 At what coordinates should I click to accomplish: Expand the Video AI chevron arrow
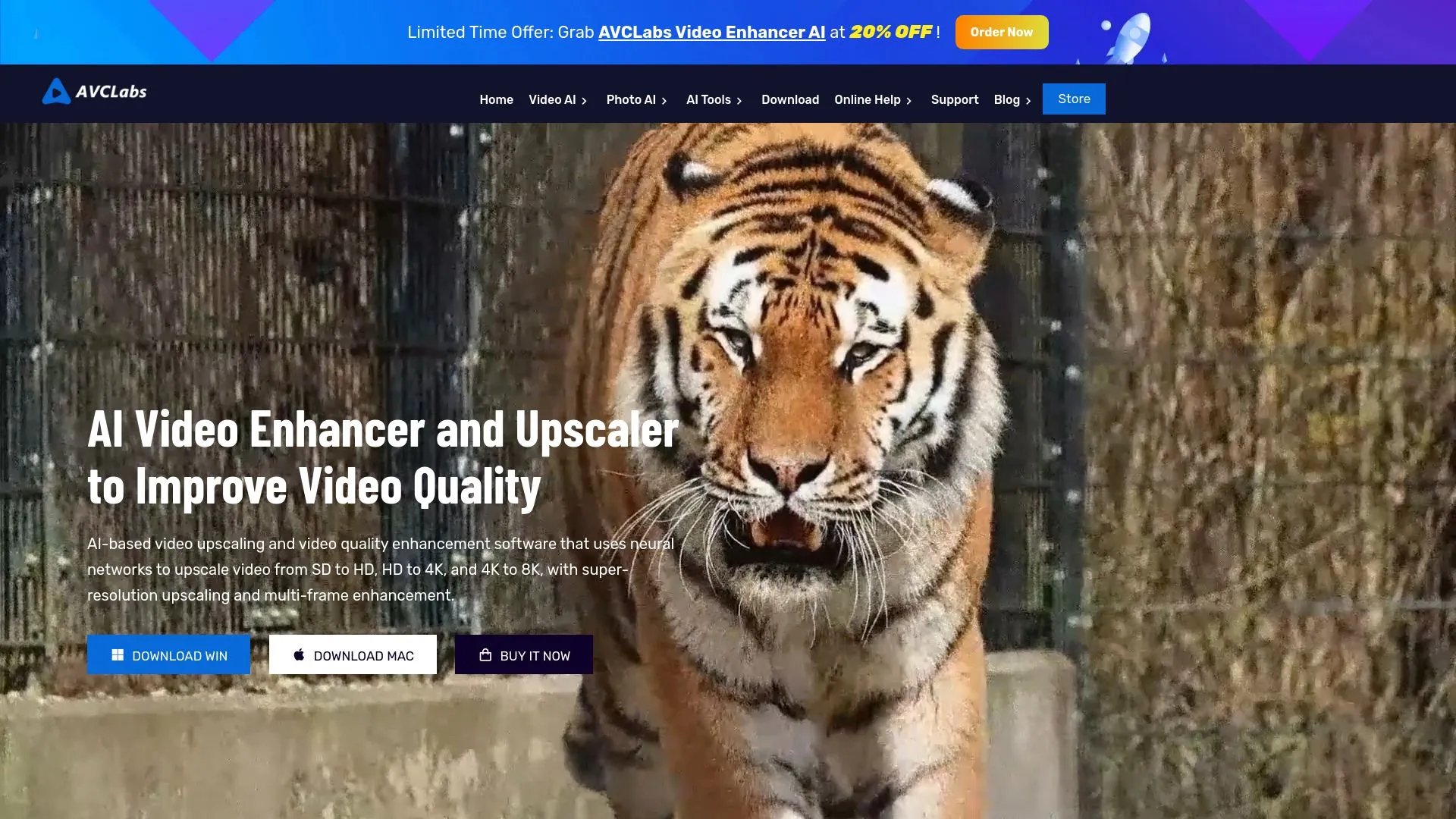tap(584, 101)
